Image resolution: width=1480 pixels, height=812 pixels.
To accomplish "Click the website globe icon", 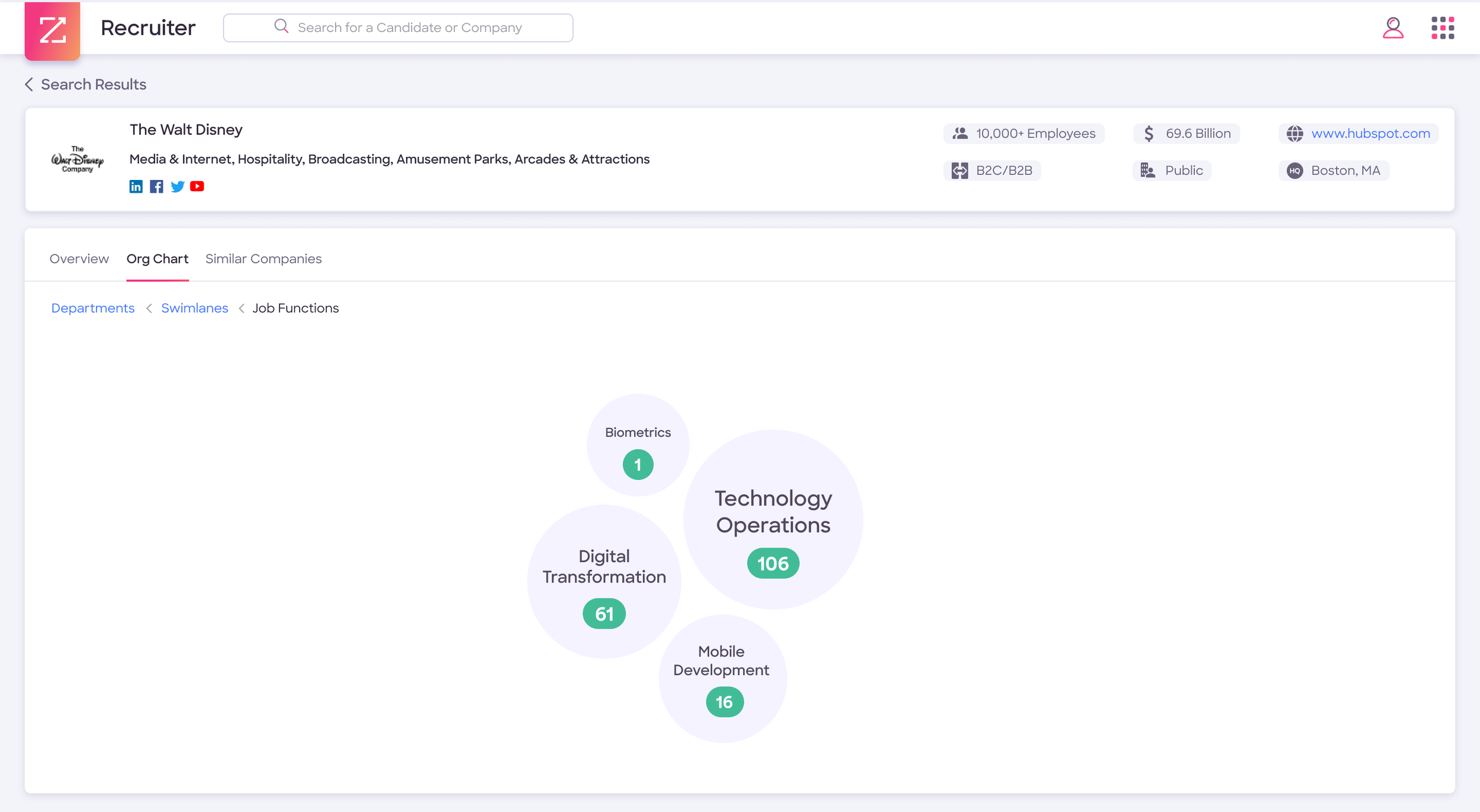I will tap(1295, 134).
